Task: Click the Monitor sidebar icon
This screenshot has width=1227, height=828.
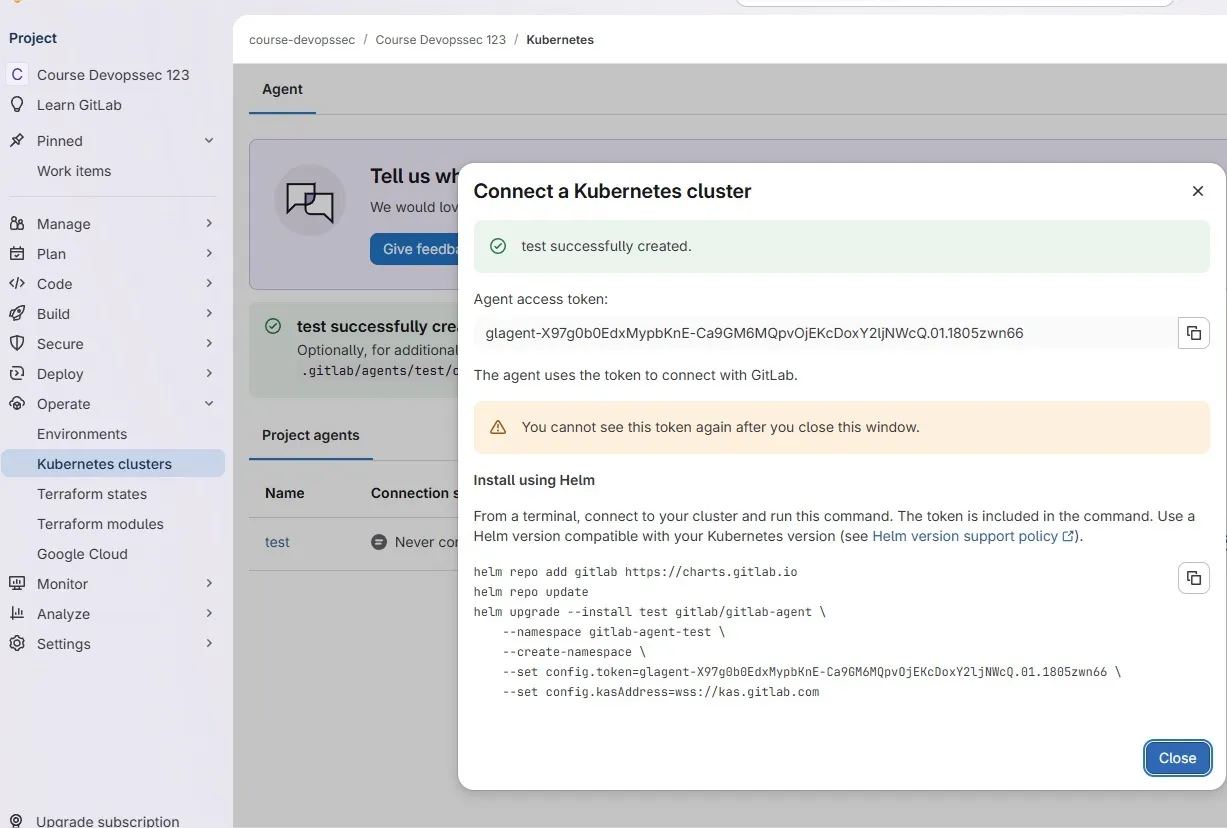Action: (x=17, y=583)
